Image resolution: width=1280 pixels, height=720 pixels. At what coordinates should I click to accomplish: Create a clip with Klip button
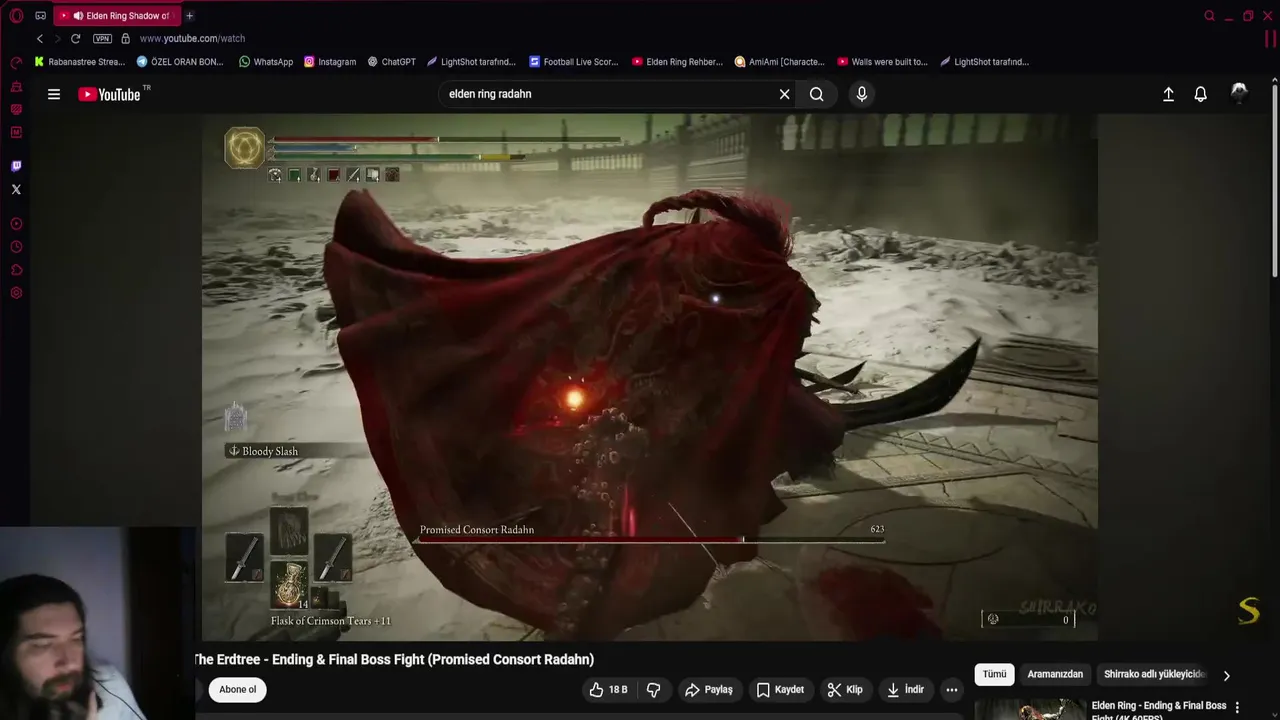pyautogui.click(x=845, y=689)
